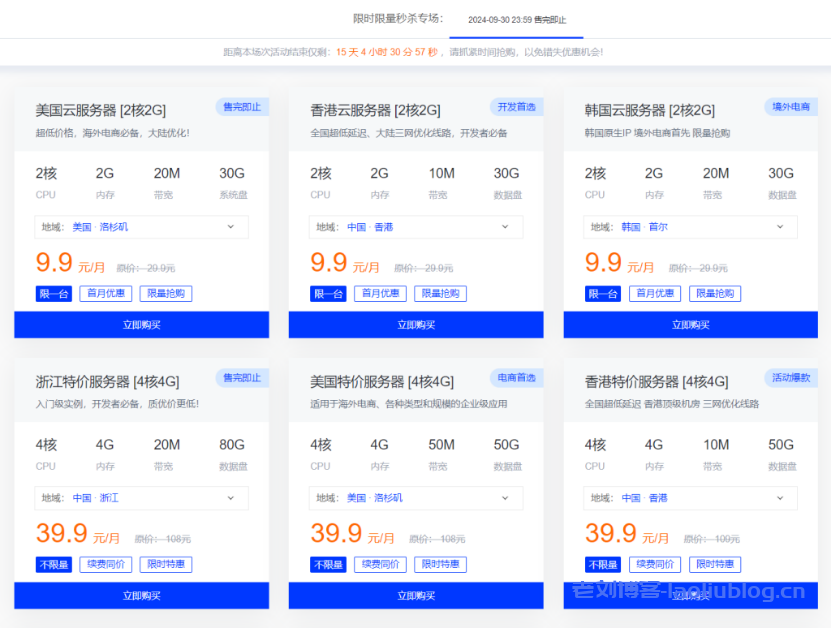
Task: Click the 开发首选 ribbon on 香港云服务器 card
Action: point(516,106)
